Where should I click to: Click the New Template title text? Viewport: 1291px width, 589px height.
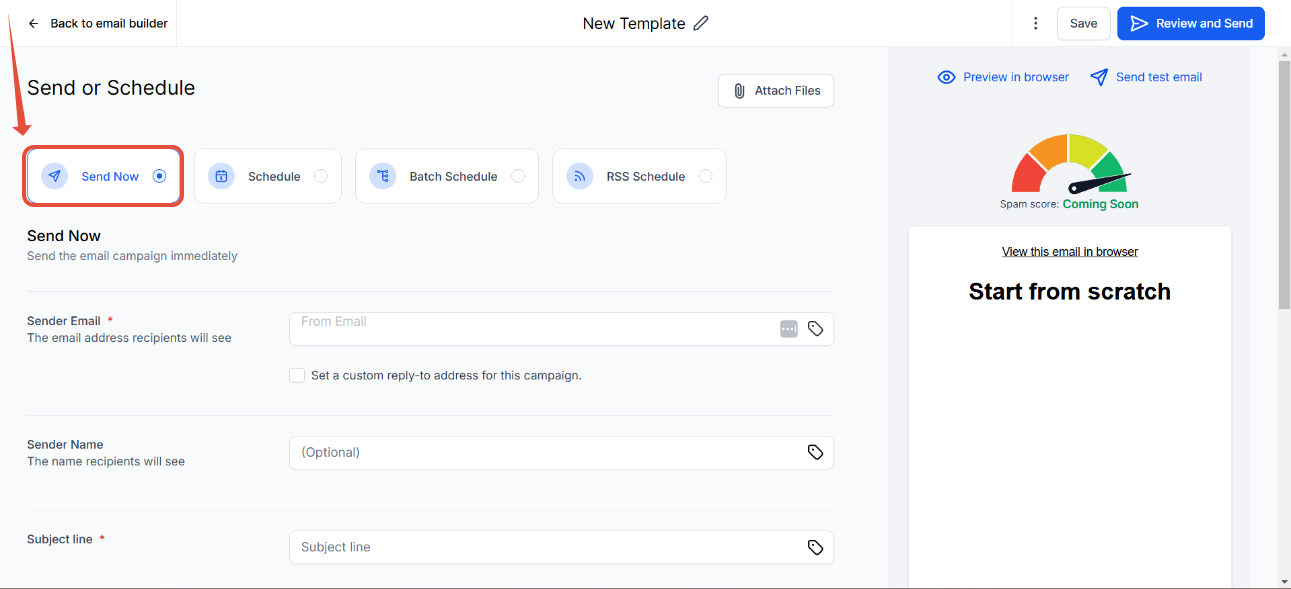tap(634, 23)
